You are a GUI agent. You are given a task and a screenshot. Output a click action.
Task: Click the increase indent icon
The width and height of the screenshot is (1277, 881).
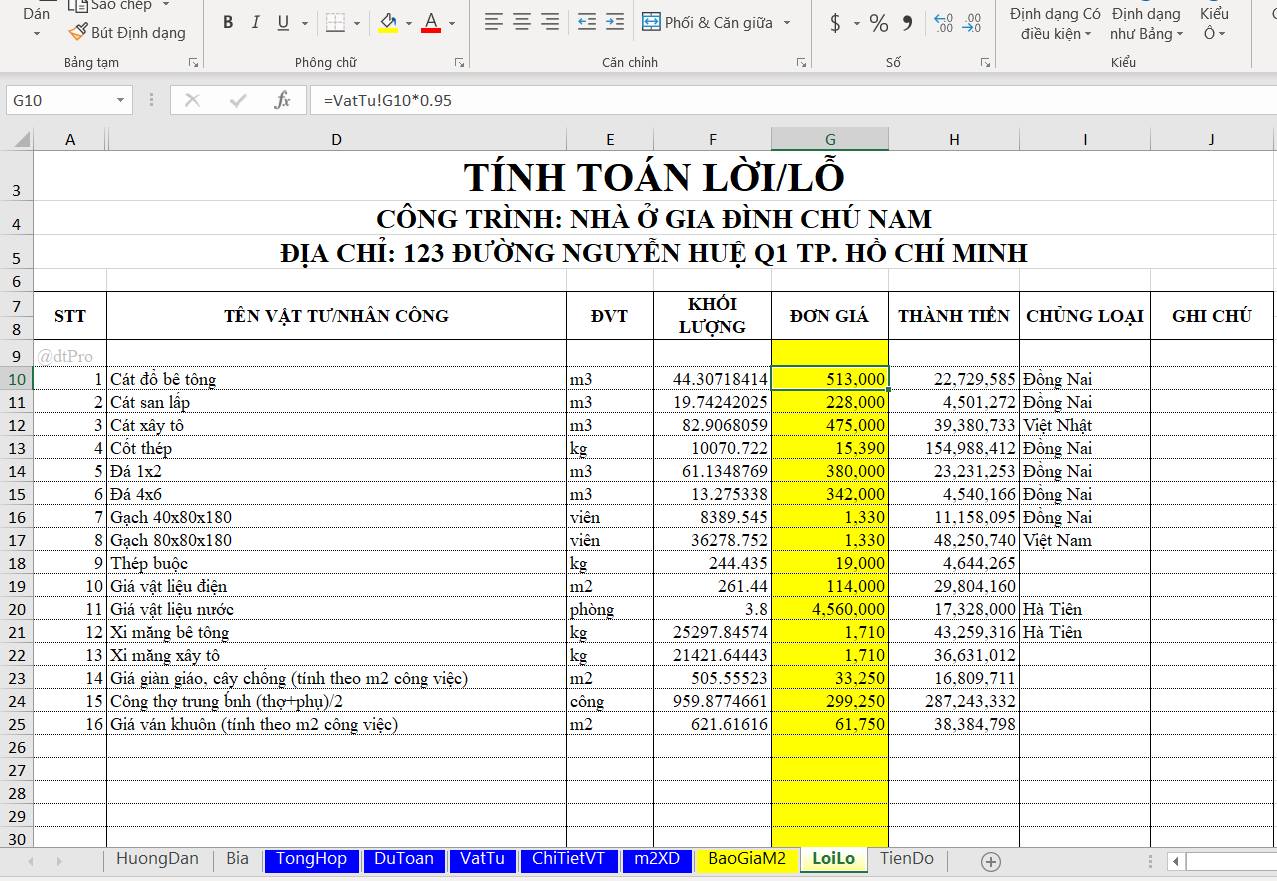tap(615, 22)
